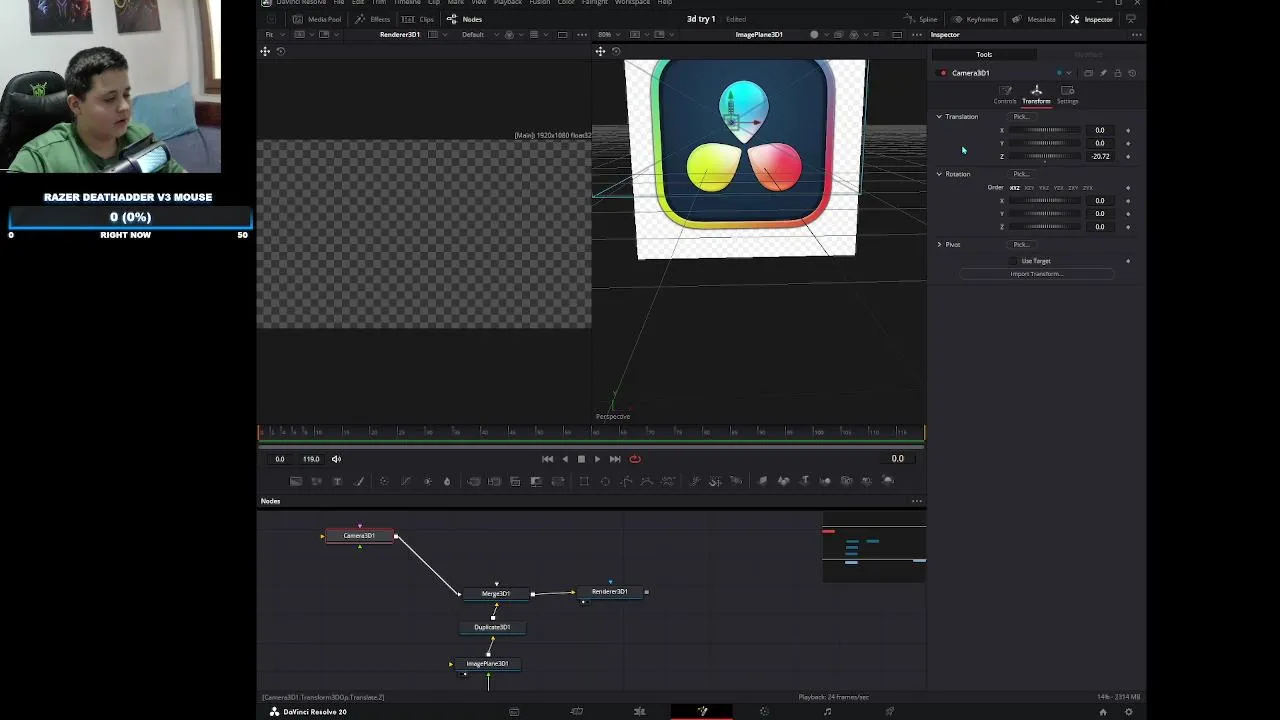The height and width of the screenshot is (720, 1280).
Task: Switch to the Deliver page icon
Action: click(x=889, y=712)
